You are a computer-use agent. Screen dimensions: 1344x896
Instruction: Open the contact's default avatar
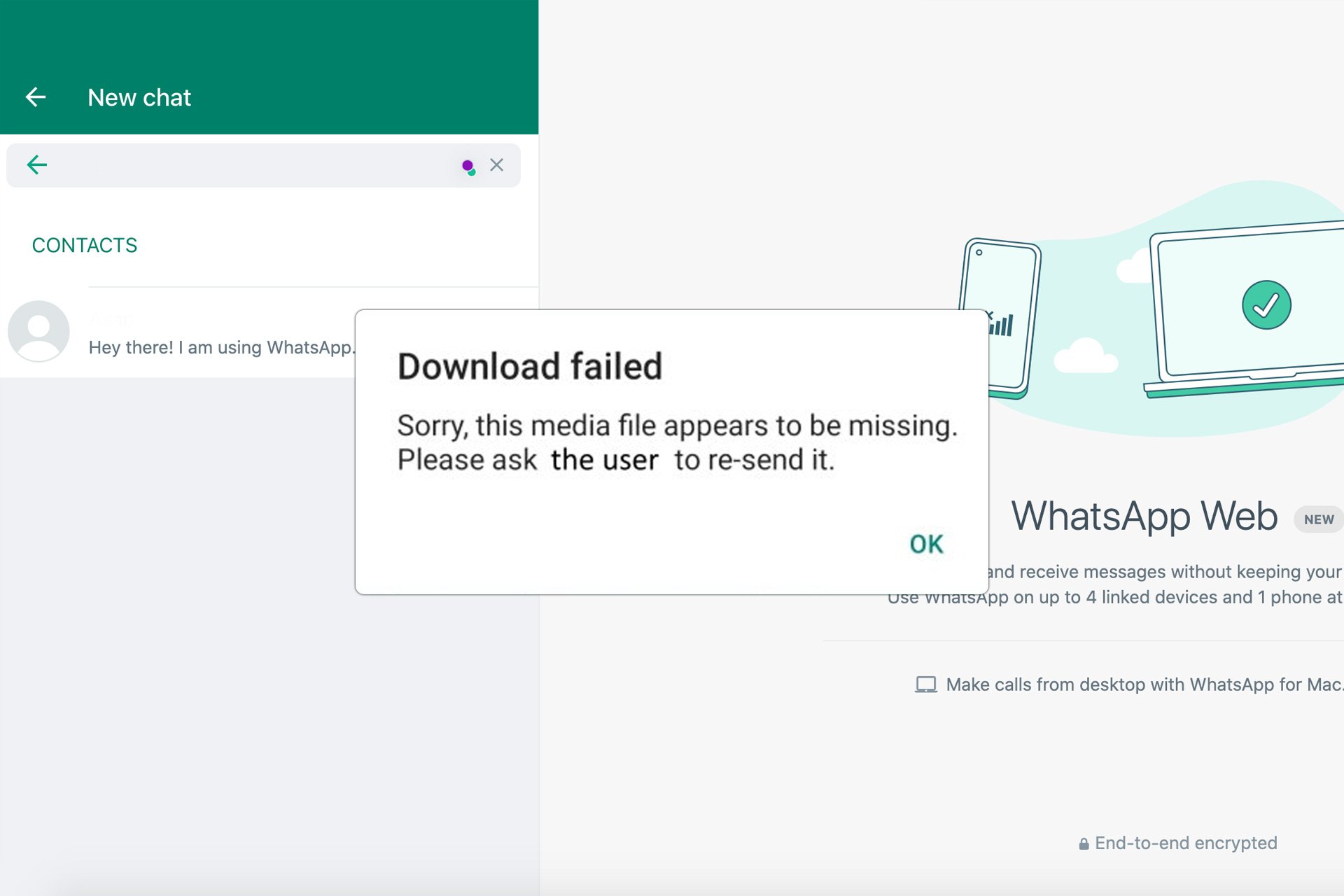38,331
